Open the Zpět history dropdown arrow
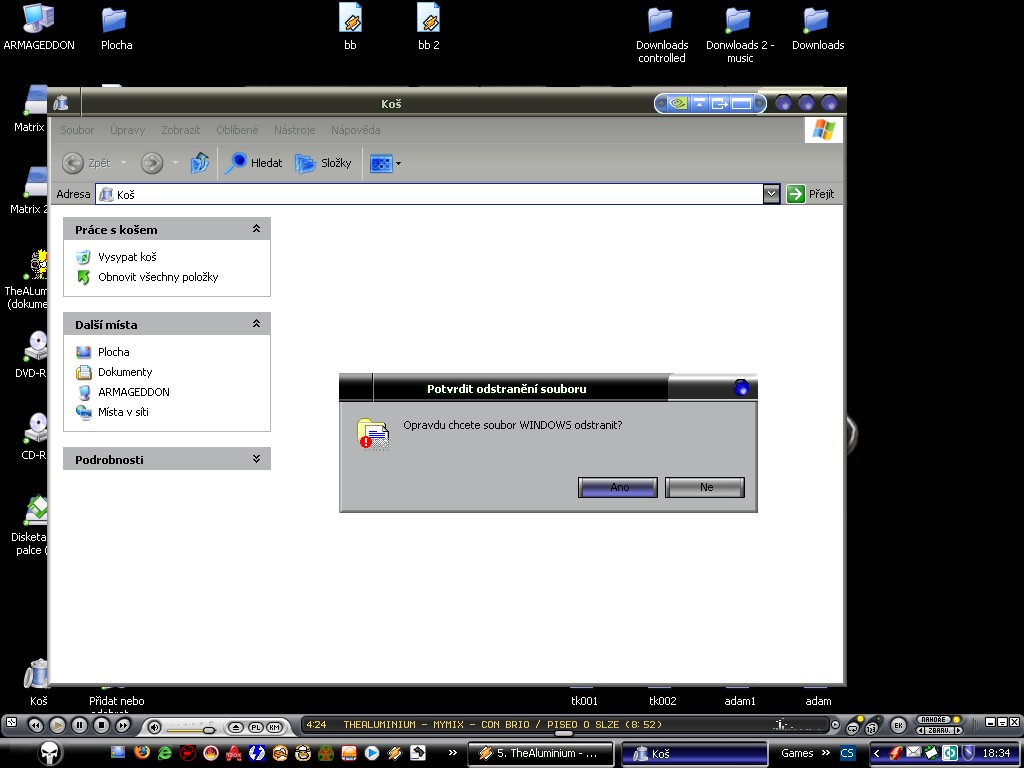 click(x=123, y=163)
